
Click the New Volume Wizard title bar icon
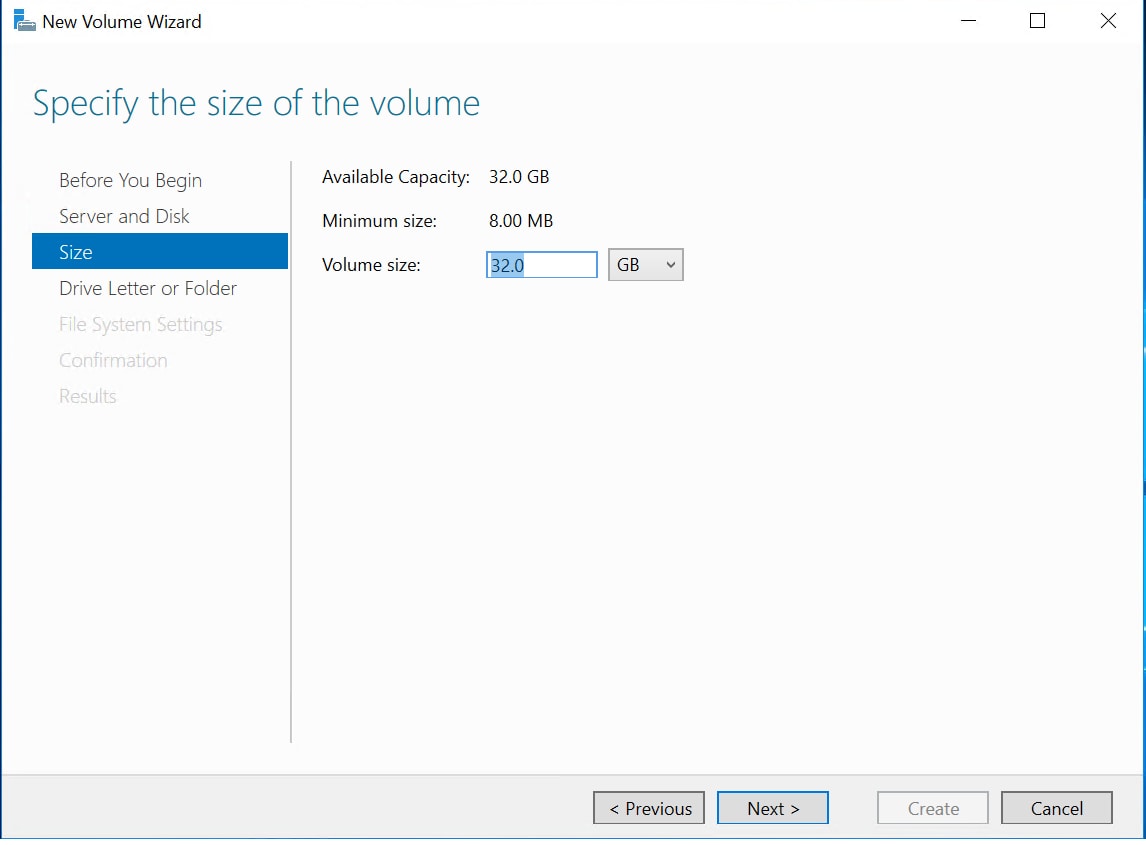(24, 21)
